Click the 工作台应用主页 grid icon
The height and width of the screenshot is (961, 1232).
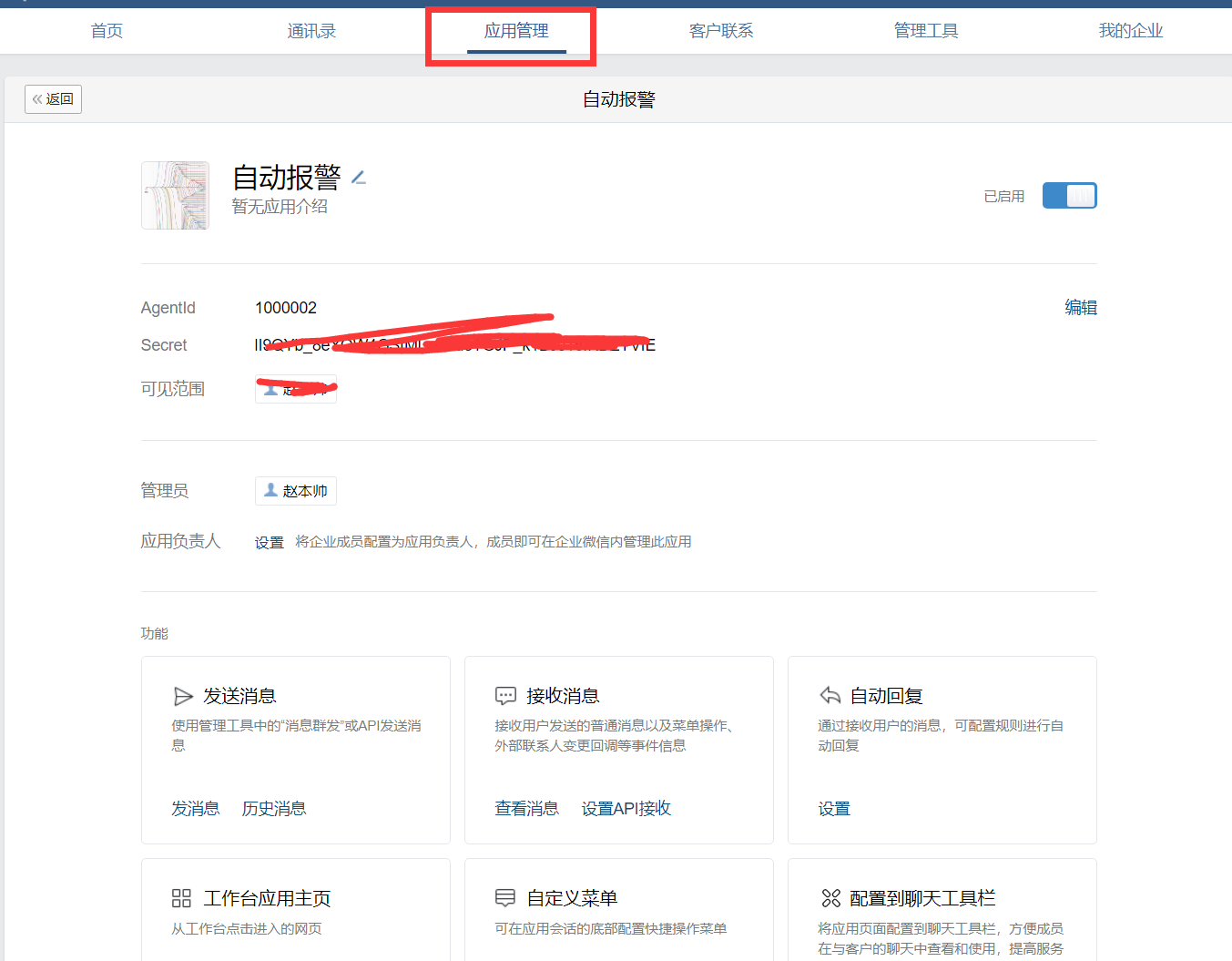181,899
